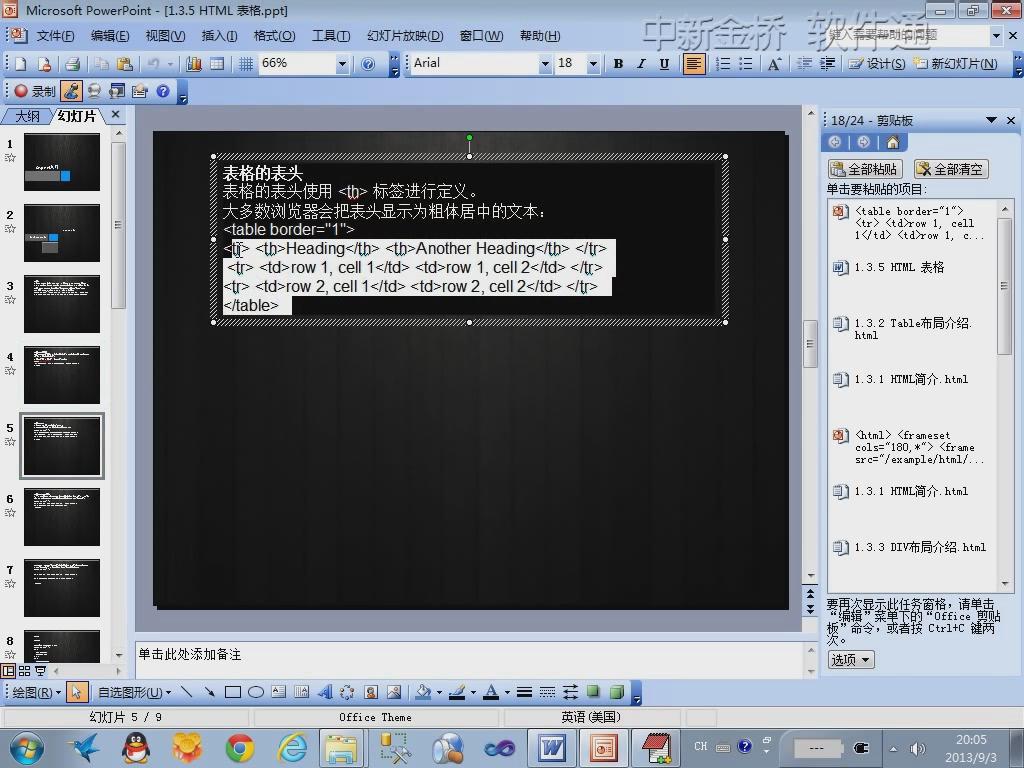Screen dimensions: 1024x768
Task: Open the font size dropdown
Action: [x=593, y=64]
